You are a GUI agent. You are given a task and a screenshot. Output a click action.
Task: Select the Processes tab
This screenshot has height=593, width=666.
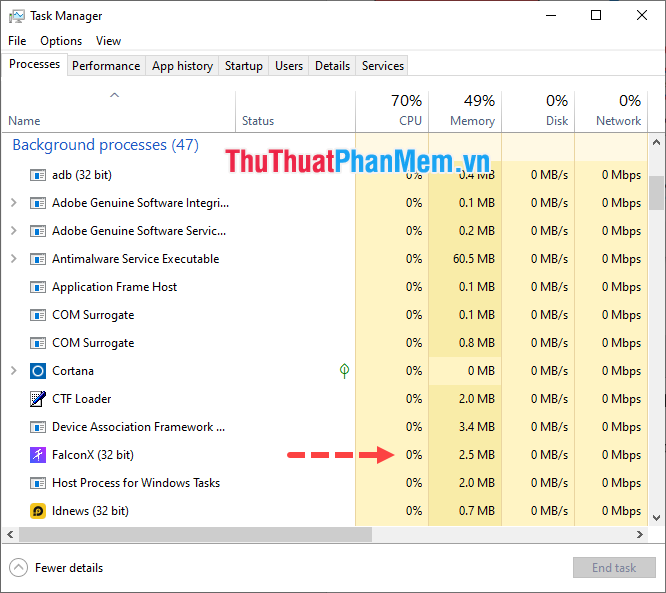[34, 64]
